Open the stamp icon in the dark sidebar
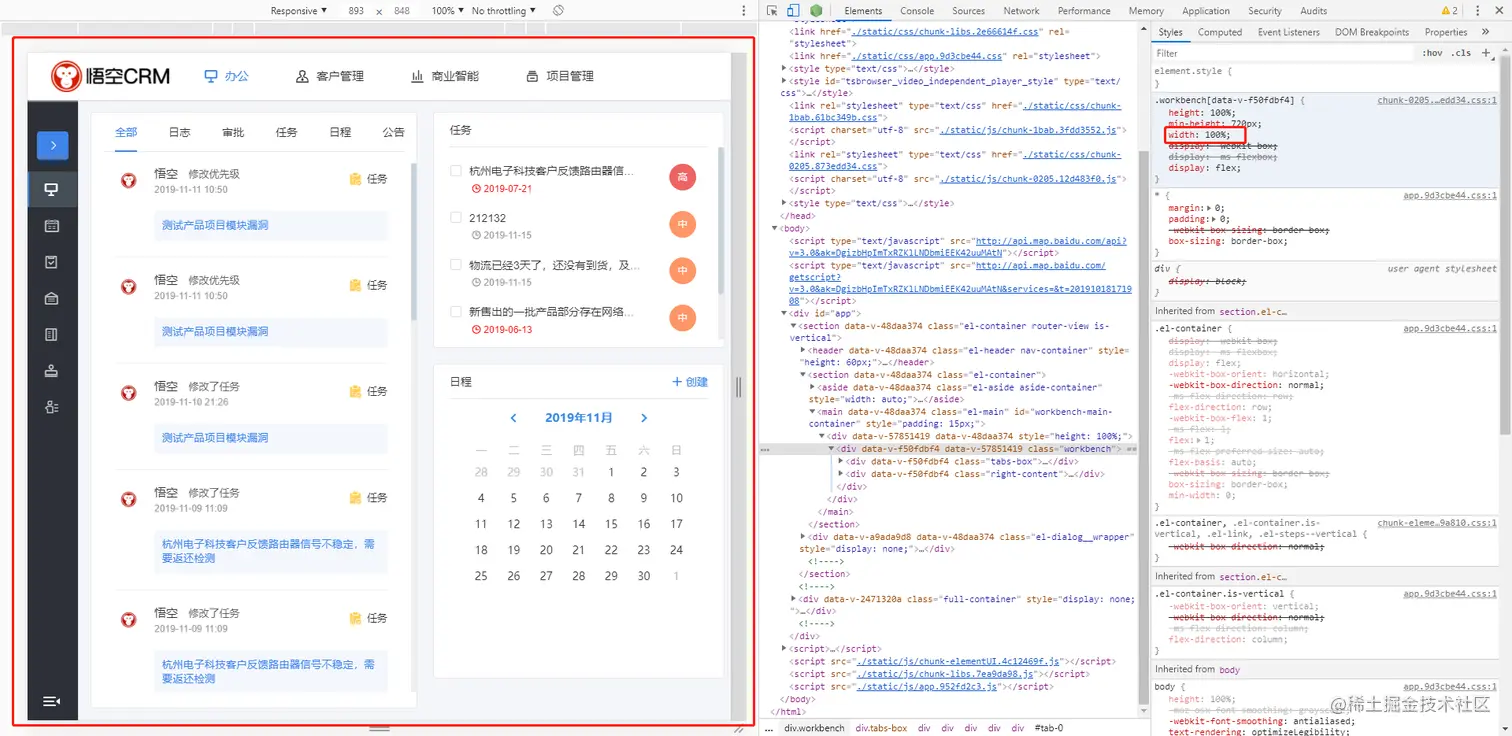1512x736 pixels. [52, 371]
